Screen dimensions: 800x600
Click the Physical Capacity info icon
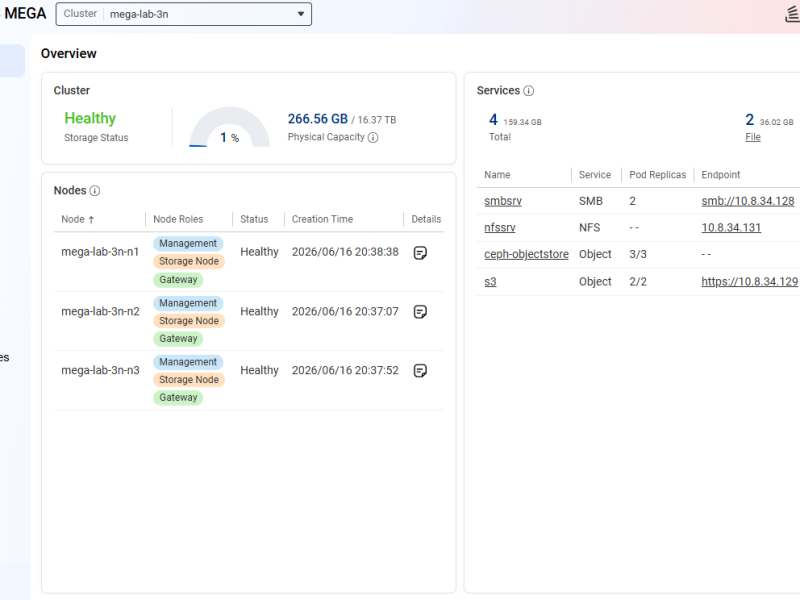373,138
